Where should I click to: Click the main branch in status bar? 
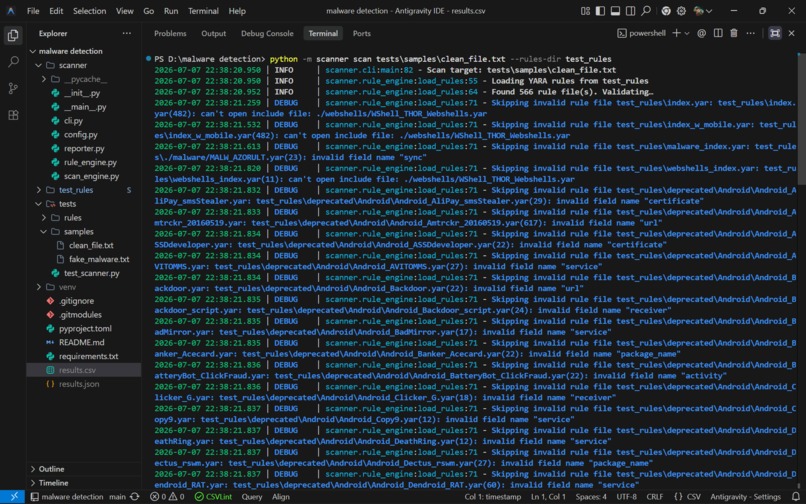(117, 497)
